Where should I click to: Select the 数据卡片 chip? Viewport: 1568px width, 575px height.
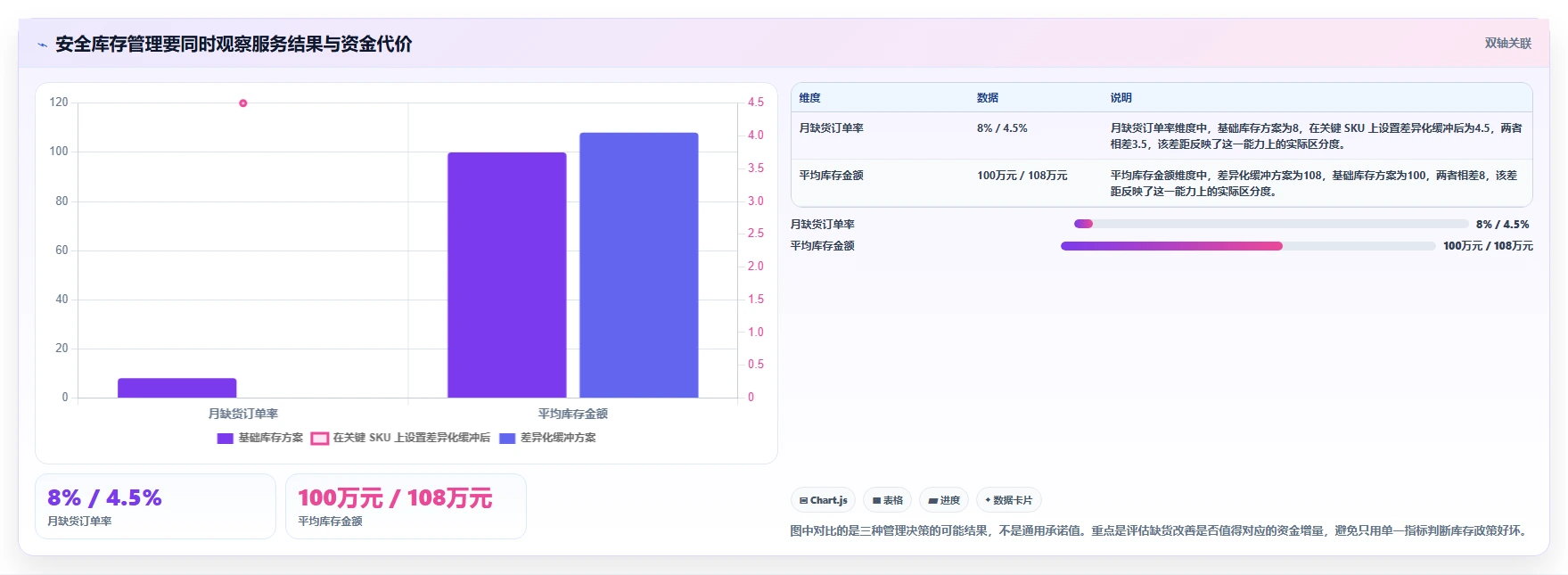(1008, 500)
